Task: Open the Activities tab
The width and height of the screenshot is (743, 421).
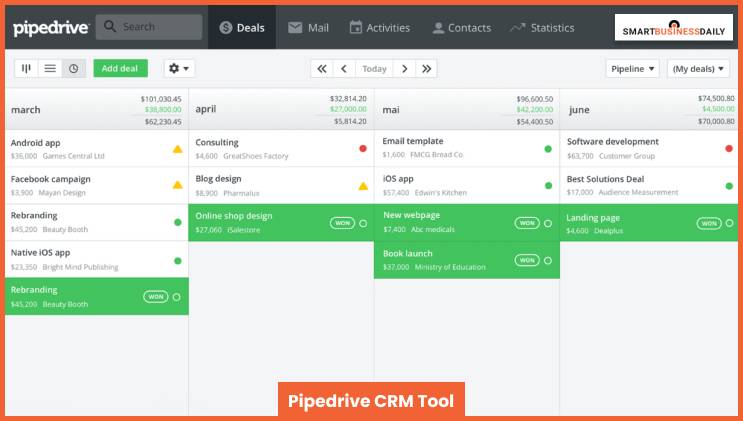Action: coord(380,28)
